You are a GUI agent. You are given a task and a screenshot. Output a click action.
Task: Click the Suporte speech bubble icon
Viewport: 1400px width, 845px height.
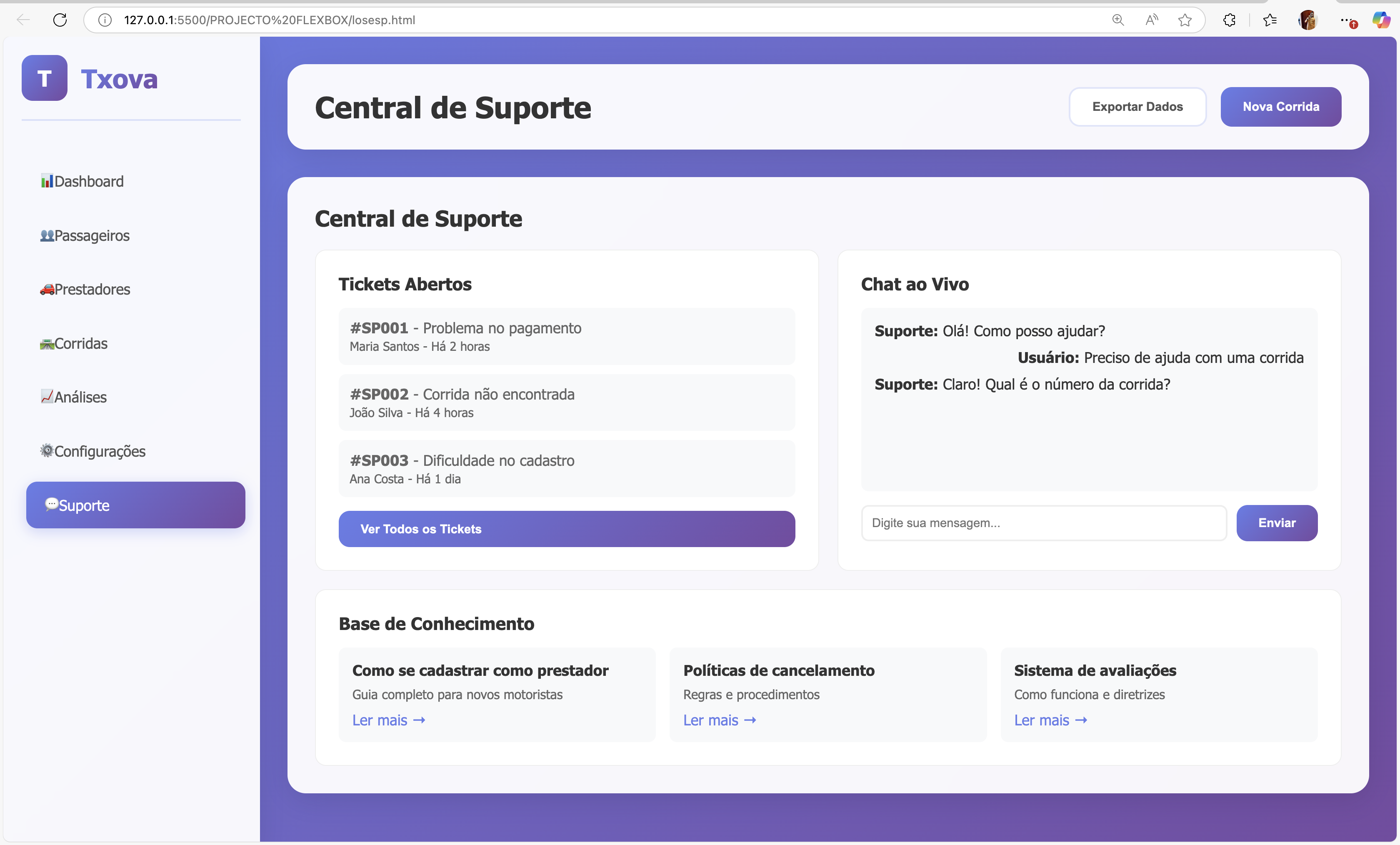click(53, 505)
